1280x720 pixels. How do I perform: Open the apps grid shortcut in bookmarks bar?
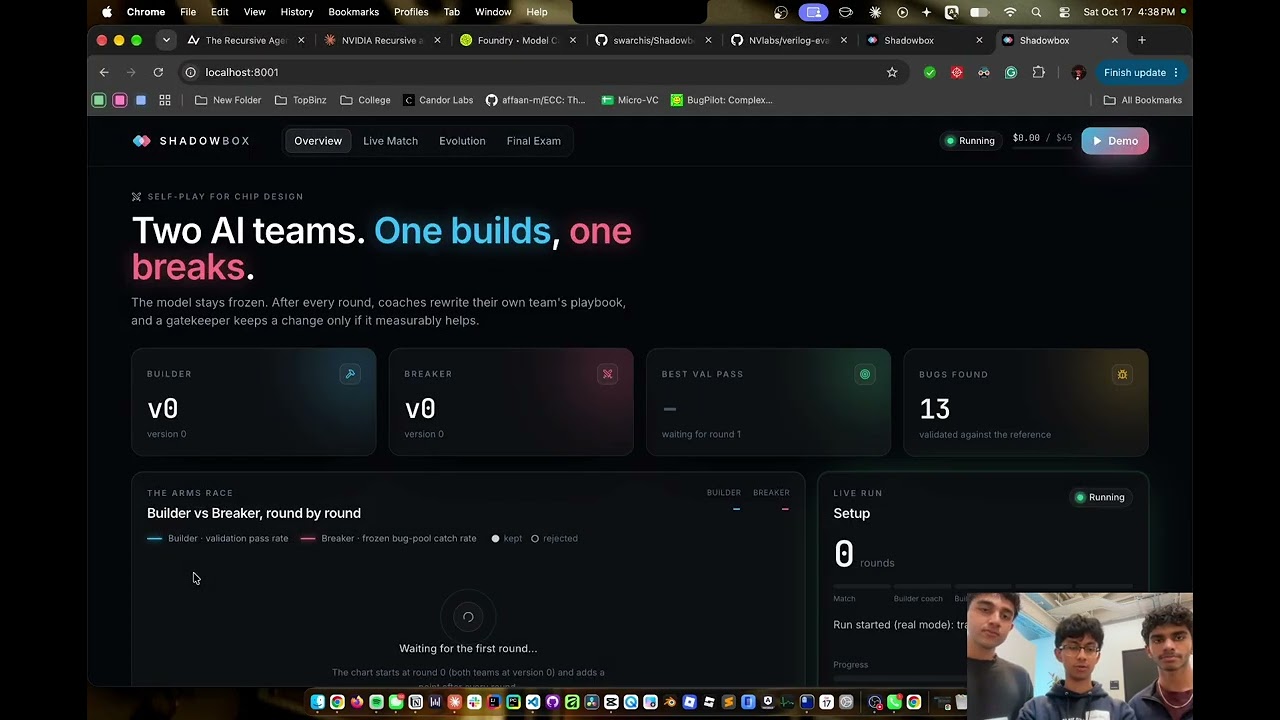(x=165, y=100)
